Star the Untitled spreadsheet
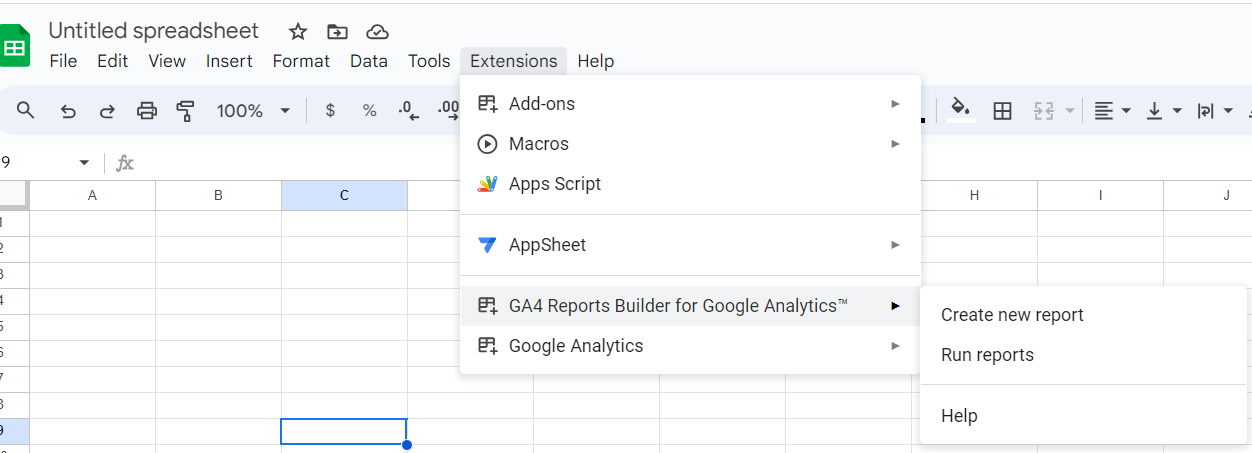This screenshot has width=1252, height=453. click(298, 32)
